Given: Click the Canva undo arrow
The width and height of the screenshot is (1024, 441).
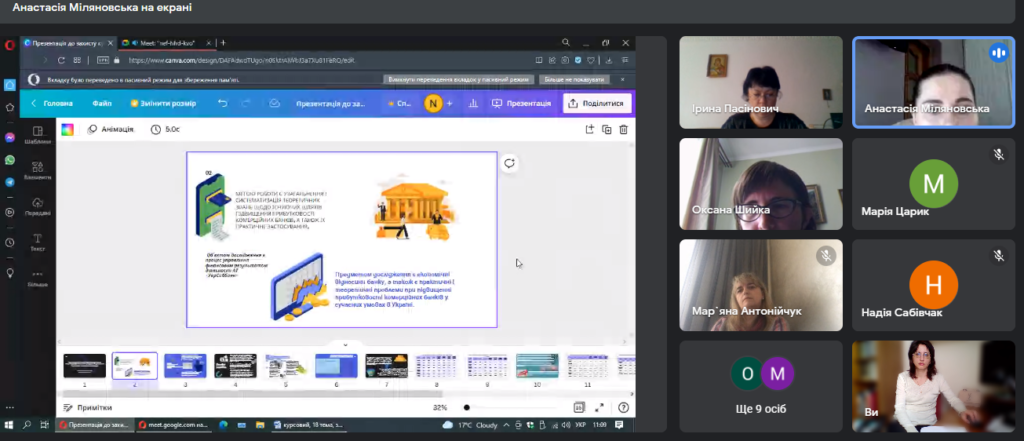Looking at the screenshot, I should point(223,103).
